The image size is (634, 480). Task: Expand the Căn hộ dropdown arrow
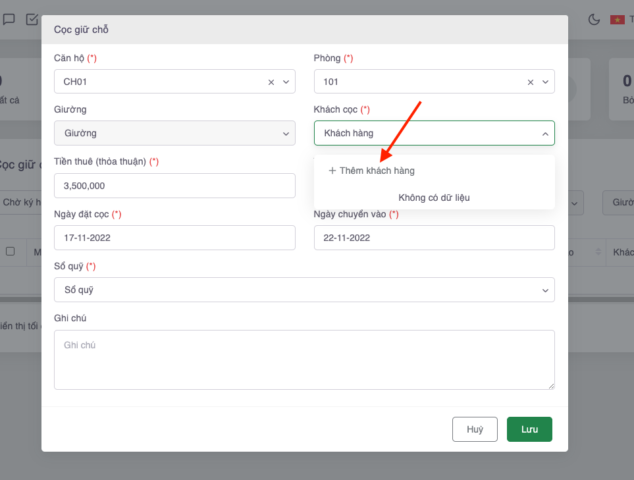coord(286,82)
